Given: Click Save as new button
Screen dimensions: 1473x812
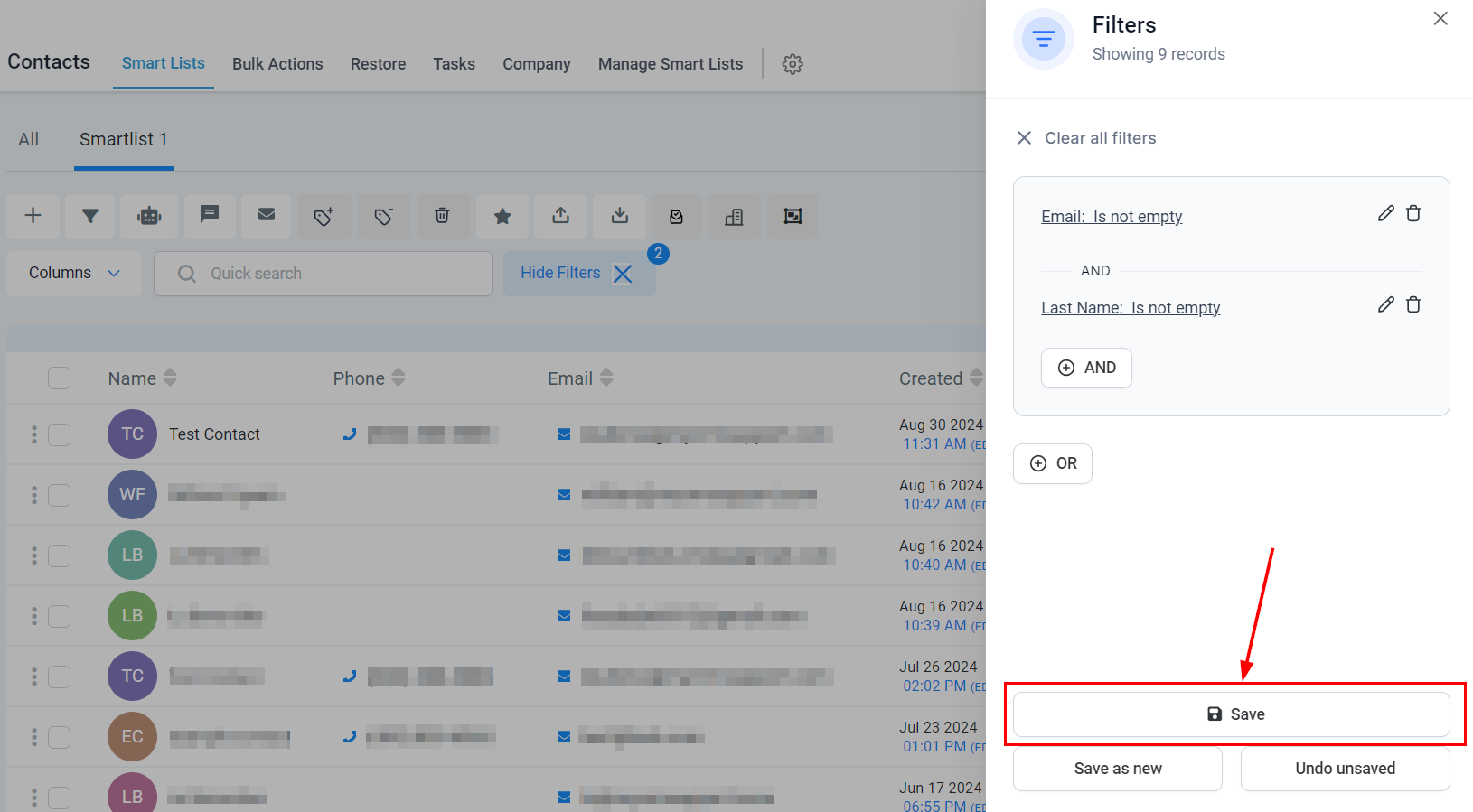Looking at the screenshot, I should coord(1118,769).
